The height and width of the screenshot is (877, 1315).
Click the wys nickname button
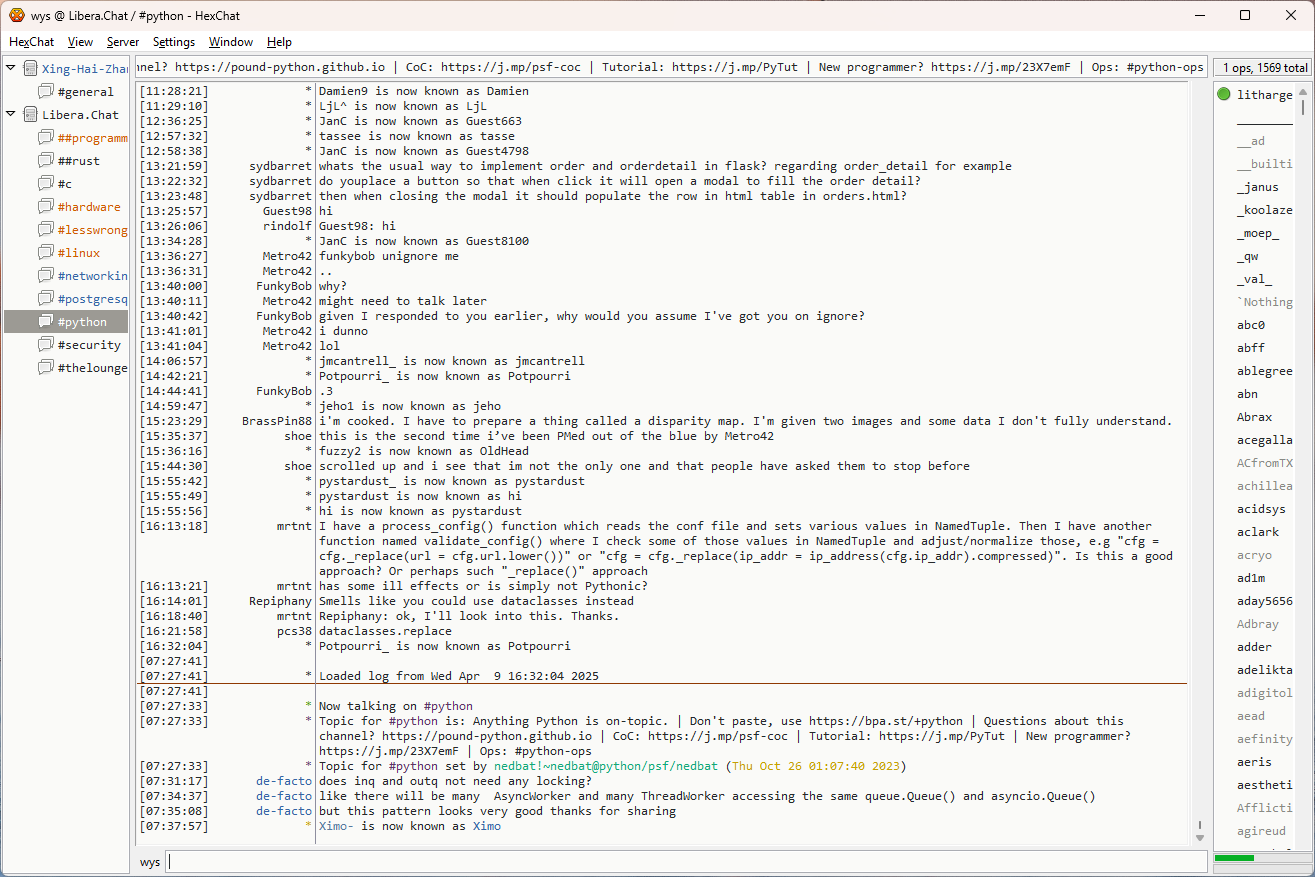(x=150, y=862)
